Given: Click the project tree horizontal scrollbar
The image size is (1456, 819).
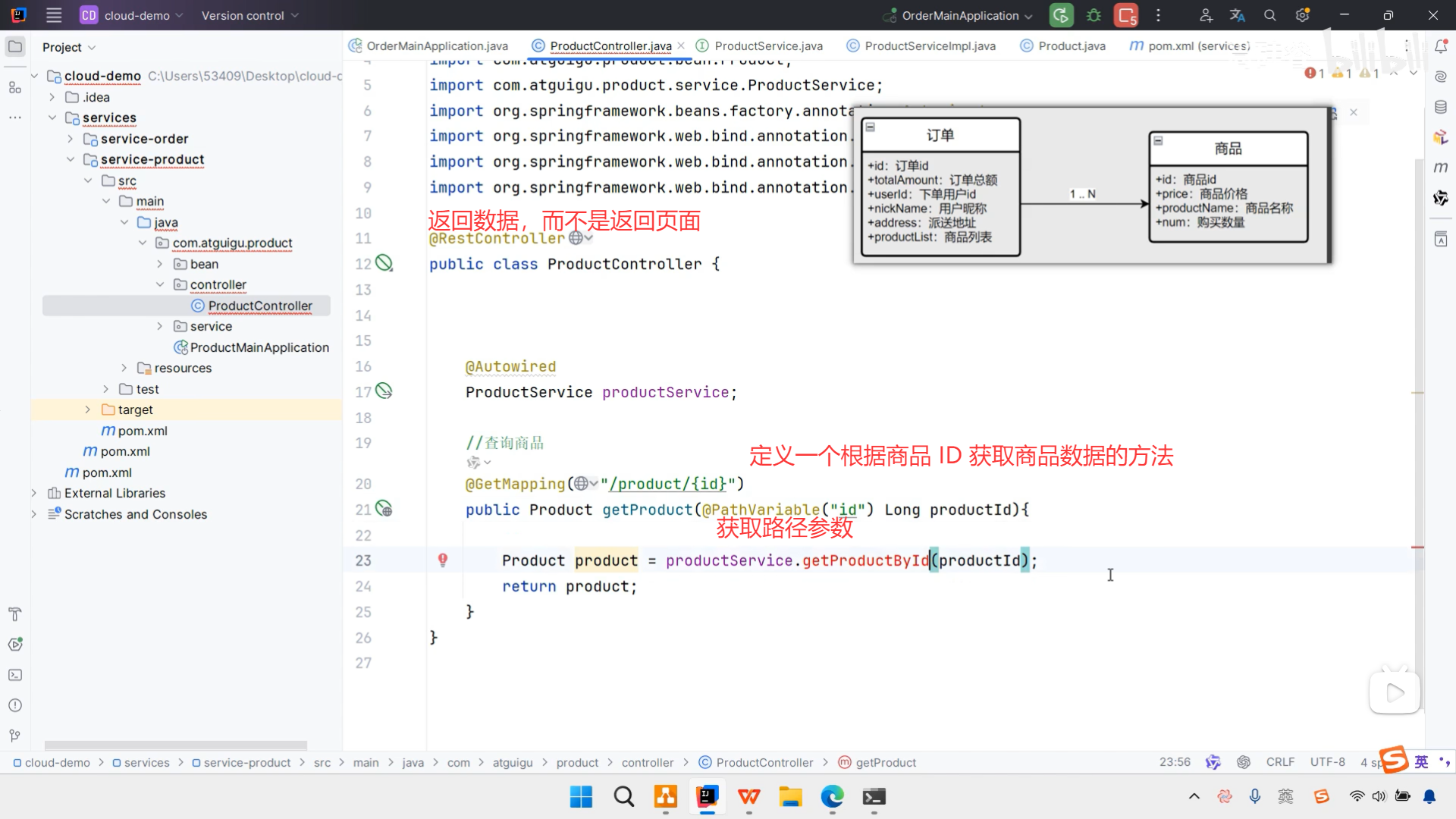Looking at the screenshot, I should click(176, 745).
